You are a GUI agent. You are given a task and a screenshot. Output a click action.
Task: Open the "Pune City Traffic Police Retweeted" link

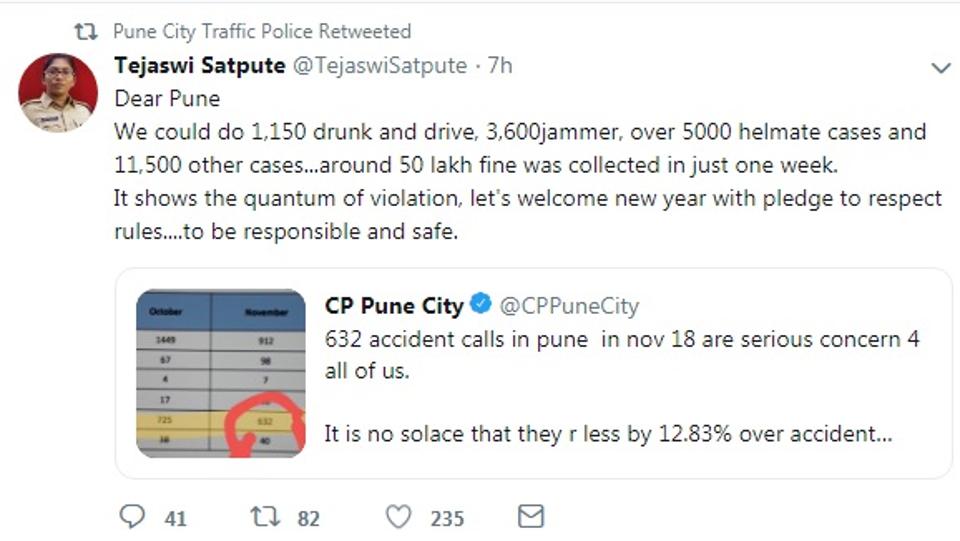(262, 32)
